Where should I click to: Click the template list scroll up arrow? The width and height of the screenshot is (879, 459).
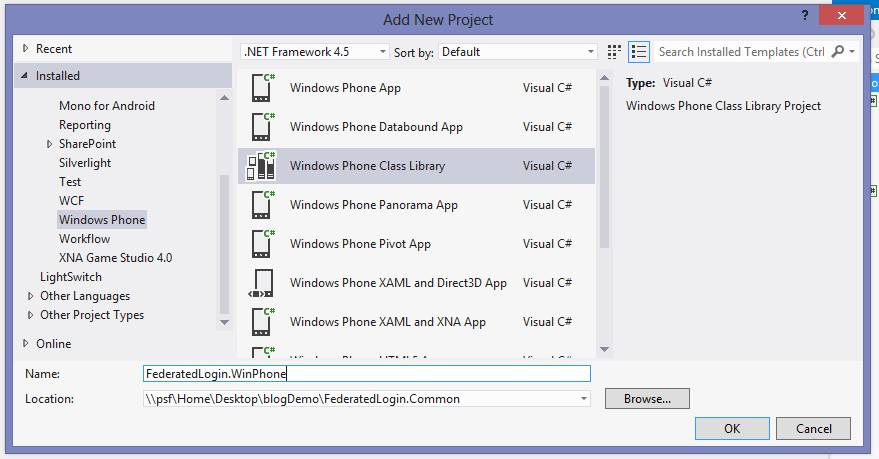tap(604, 77)
